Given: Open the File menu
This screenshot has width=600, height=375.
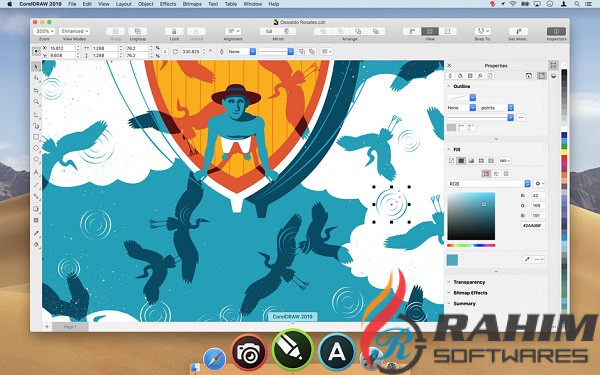Looking at the screenshot, I should click(x=72, y=4).
